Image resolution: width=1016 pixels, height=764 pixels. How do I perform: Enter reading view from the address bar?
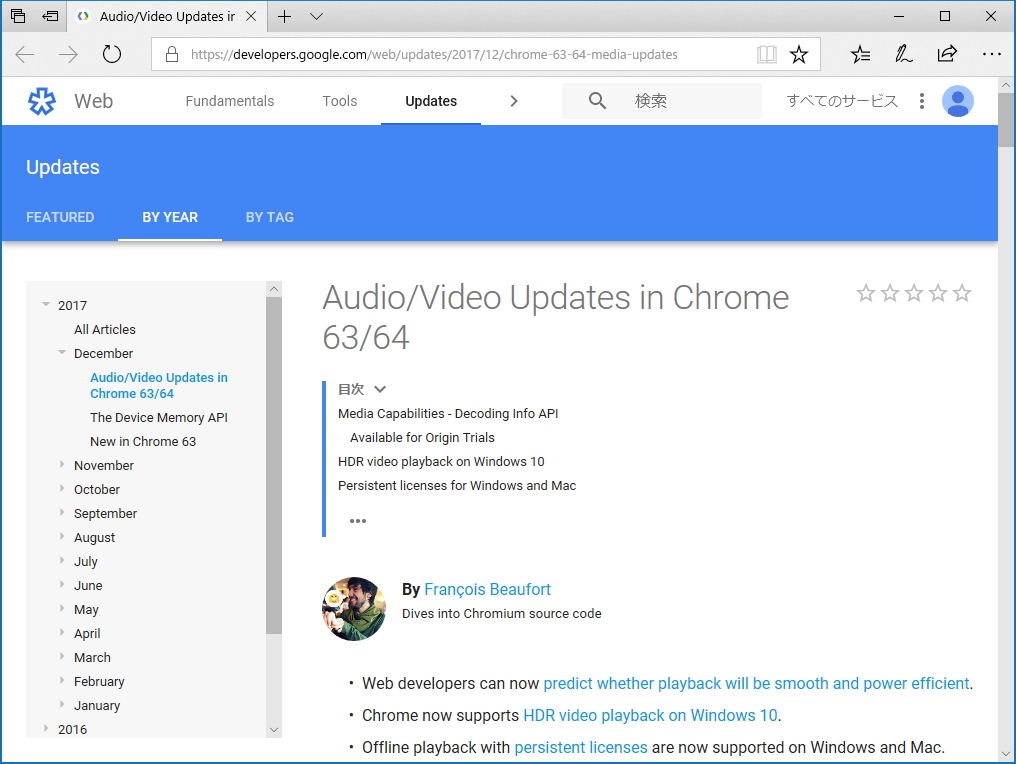point(766,55)
